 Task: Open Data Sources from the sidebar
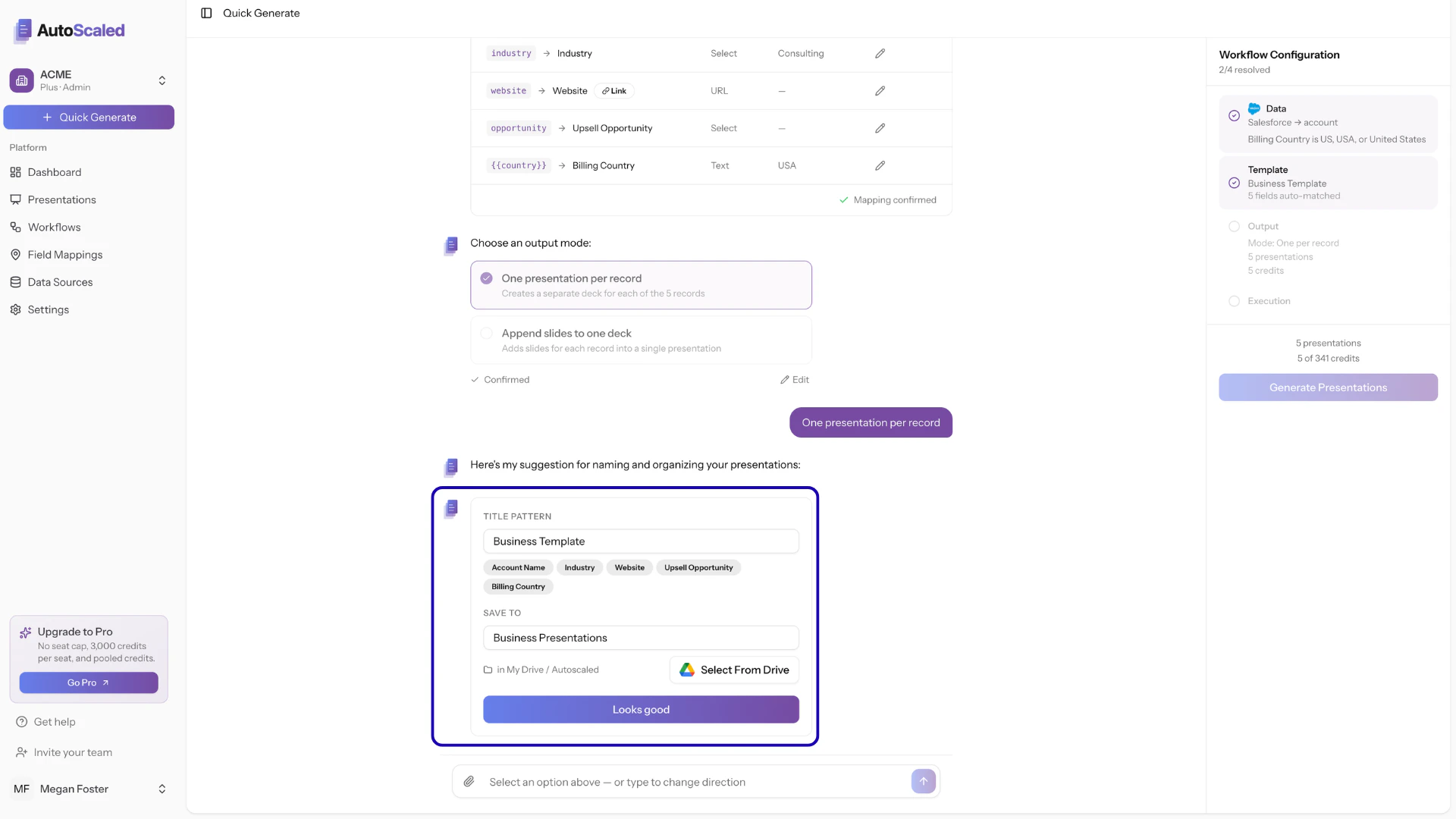pos(60,281)
